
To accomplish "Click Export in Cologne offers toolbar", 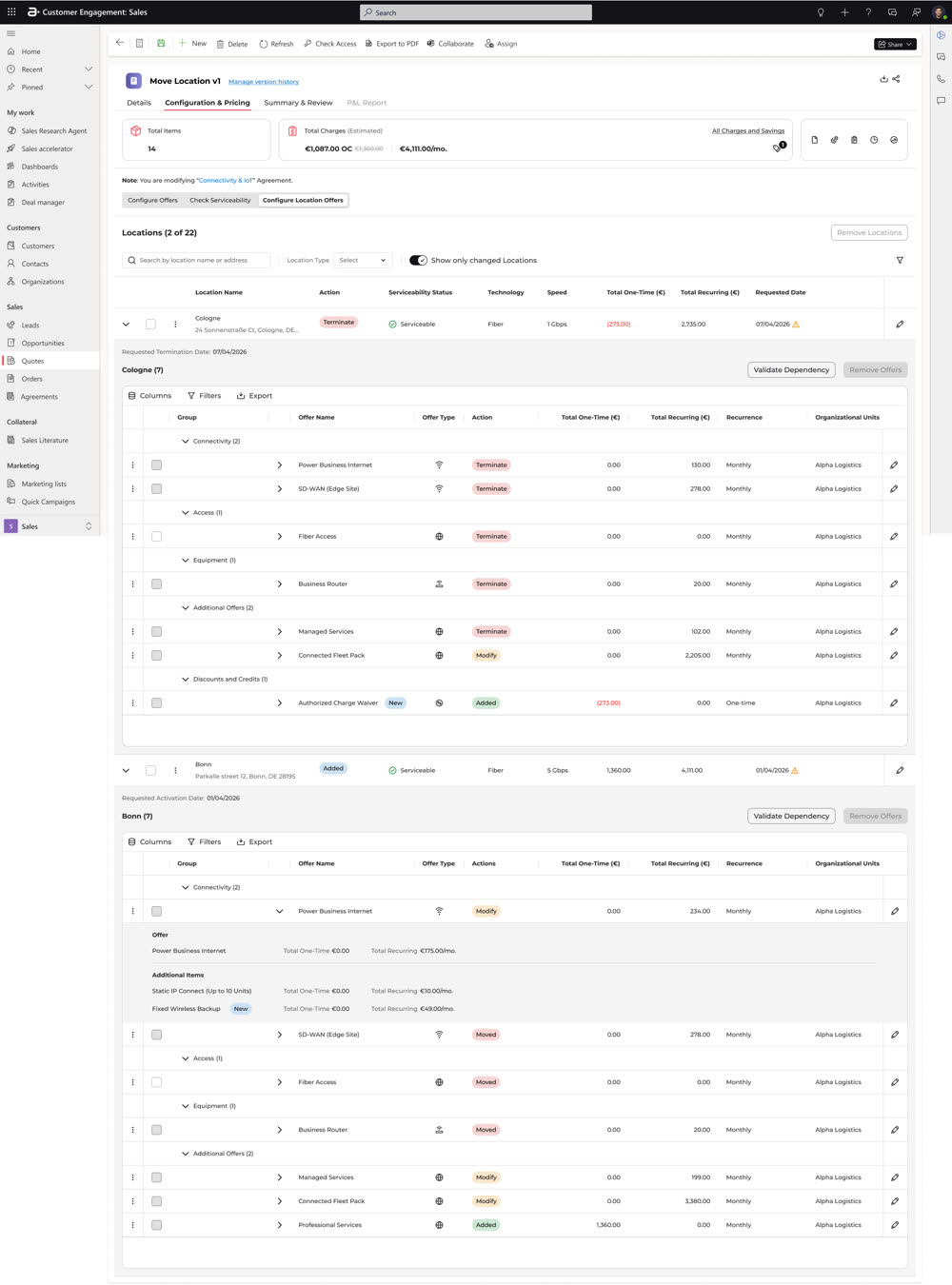I will (254, 396).
